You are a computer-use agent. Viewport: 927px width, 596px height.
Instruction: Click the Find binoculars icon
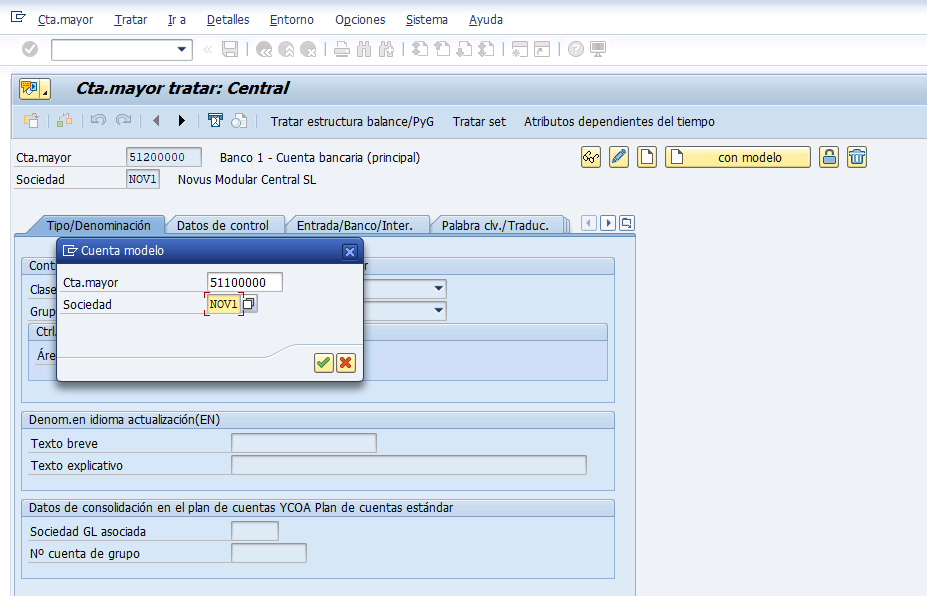point(364,49)
